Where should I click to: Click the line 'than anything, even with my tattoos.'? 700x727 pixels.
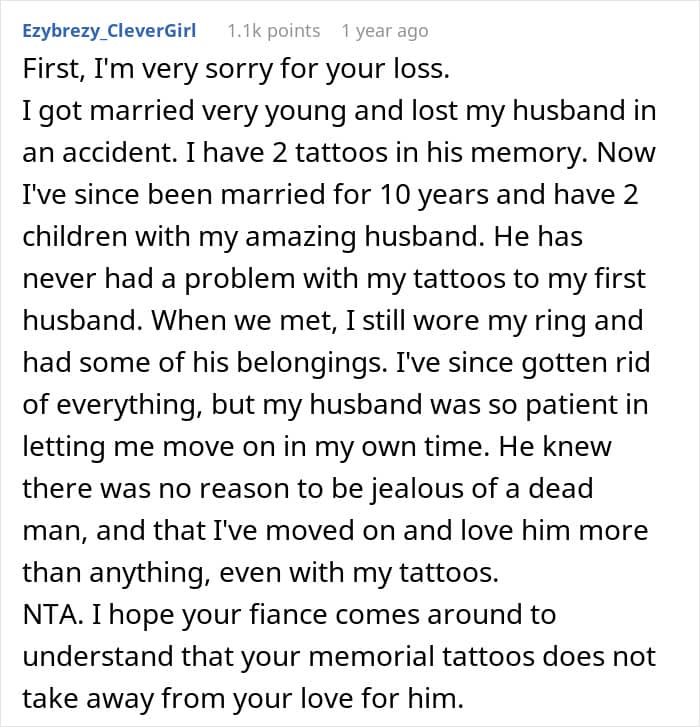pyautogui.click(x=261, y=574)
